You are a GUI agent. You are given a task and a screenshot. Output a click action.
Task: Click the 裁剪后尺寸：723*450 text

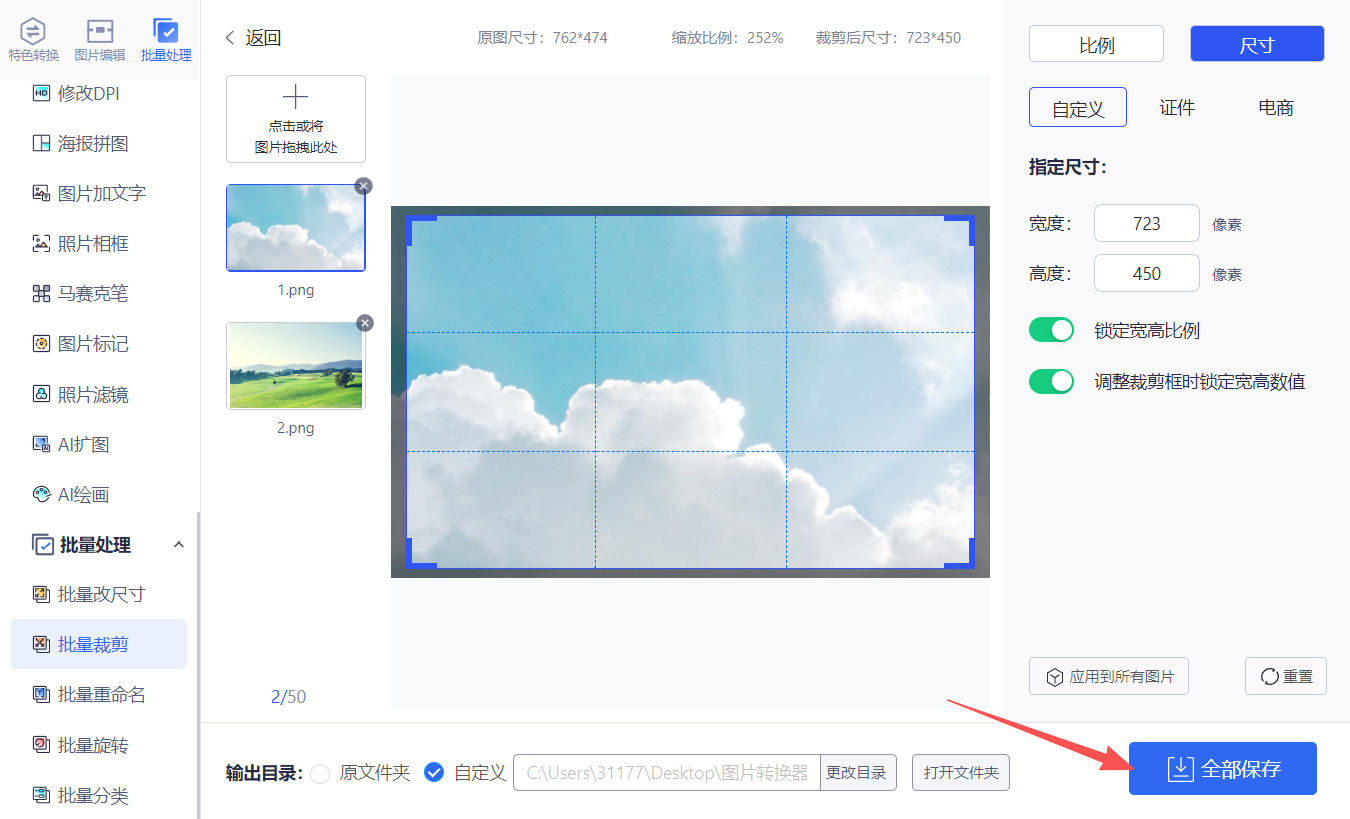pos(888,38)
